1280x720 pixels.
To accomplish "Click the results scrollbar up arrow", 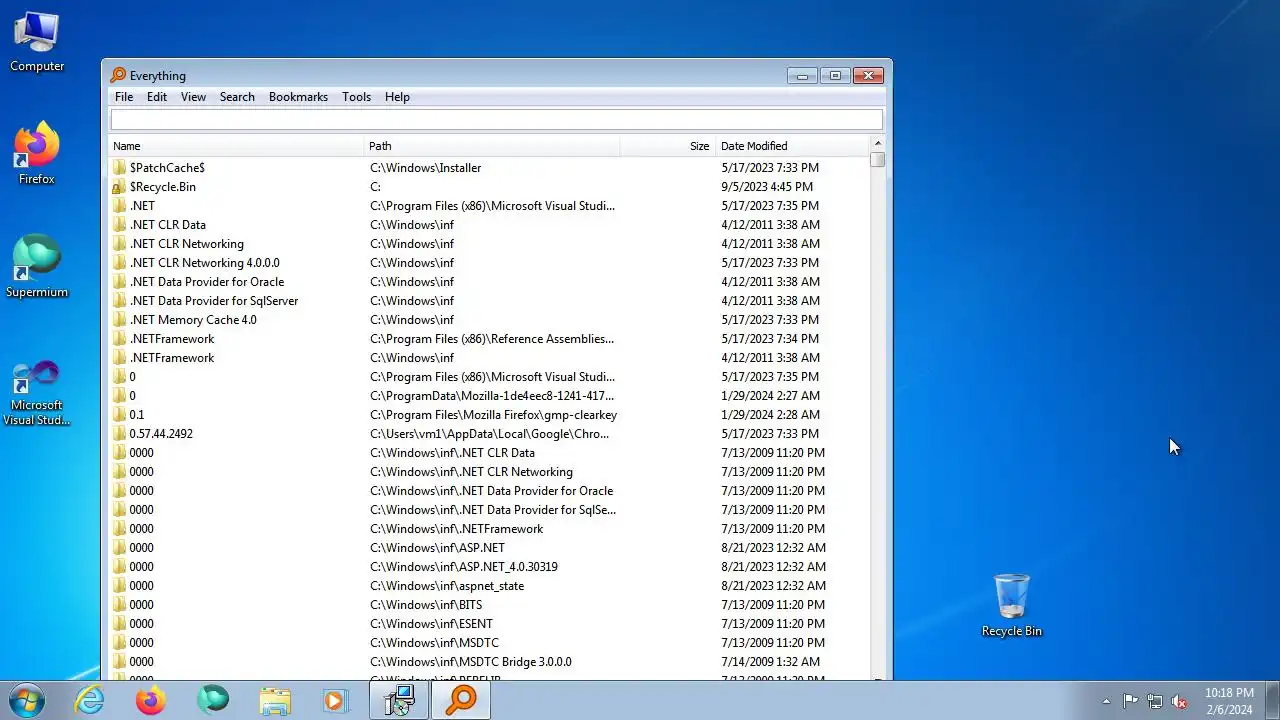I will tap(877, 144).
